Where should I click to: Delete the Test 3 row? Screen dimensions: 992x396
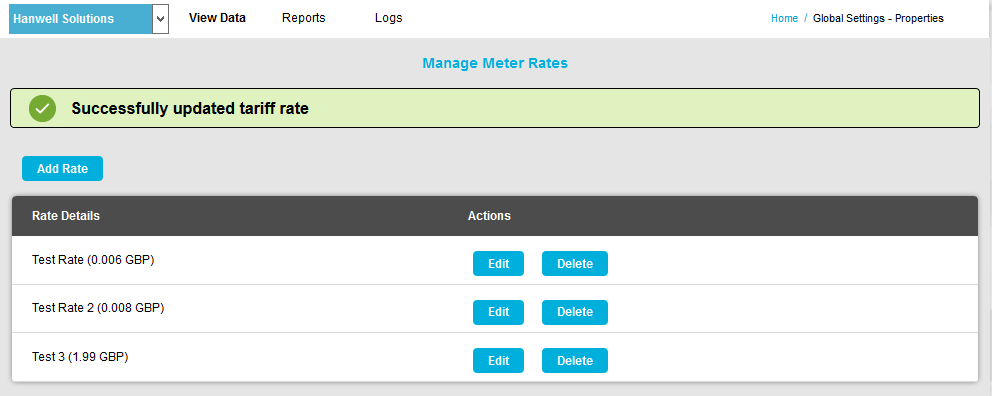(575, 361)
